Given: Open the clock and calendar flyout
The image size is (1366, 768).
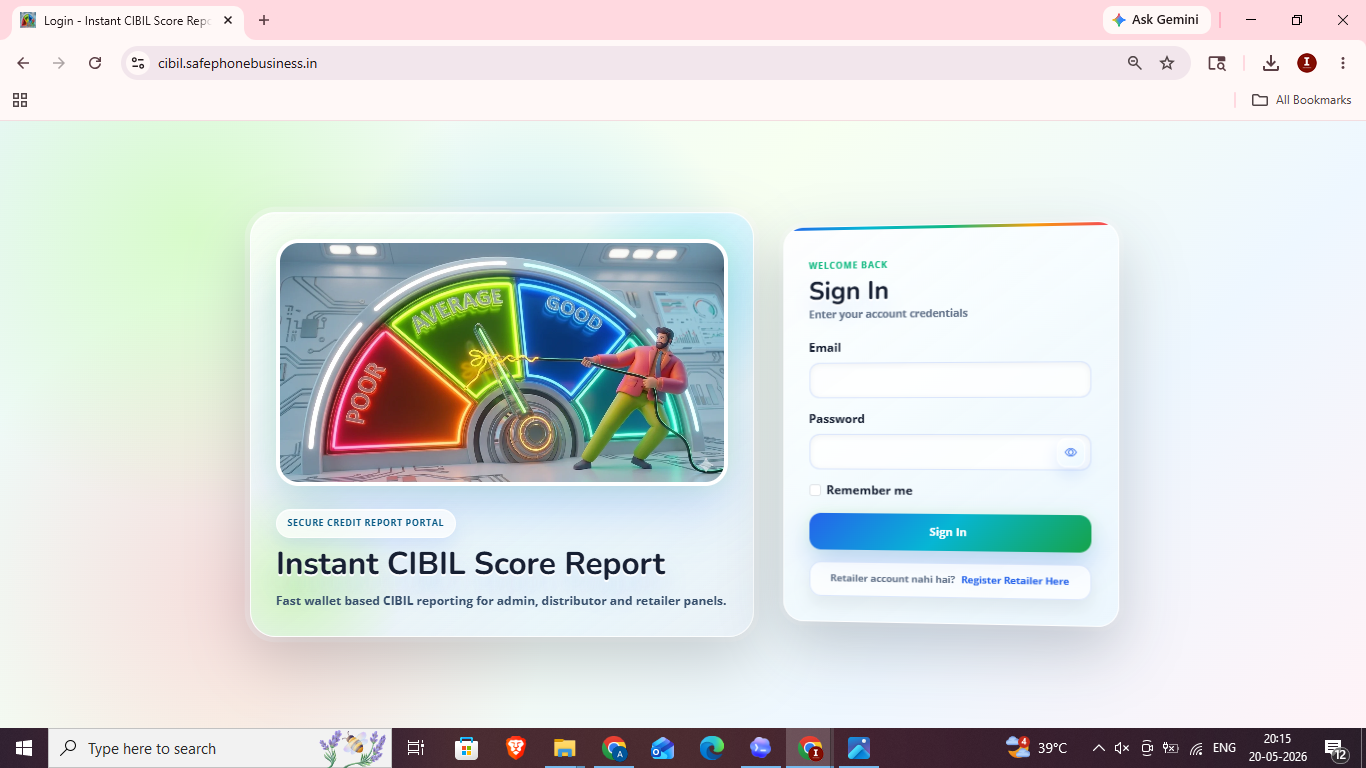Looking at the screenshot, I should click(x=1277, y=748).
